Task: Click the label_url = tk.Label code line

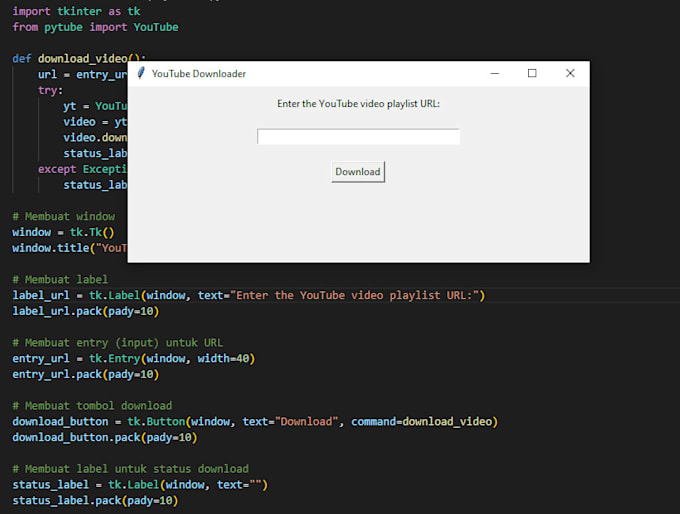Action: [x=248, y=295]
